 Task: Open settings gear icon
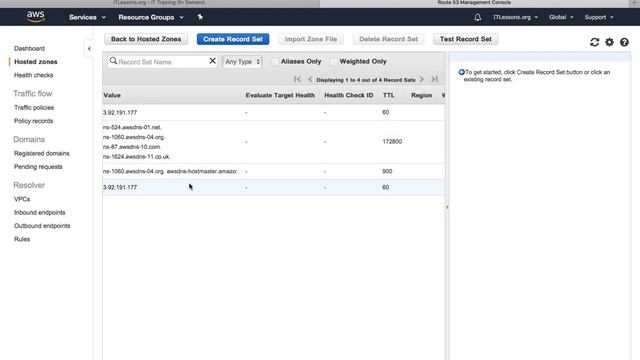coord(609,42)
